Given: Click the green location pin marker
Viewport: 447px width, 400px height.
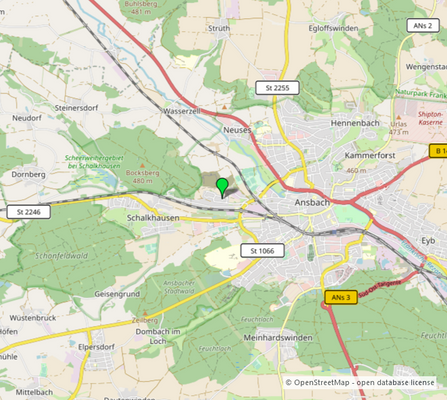Looking at the screenshot, I should 222,188.
